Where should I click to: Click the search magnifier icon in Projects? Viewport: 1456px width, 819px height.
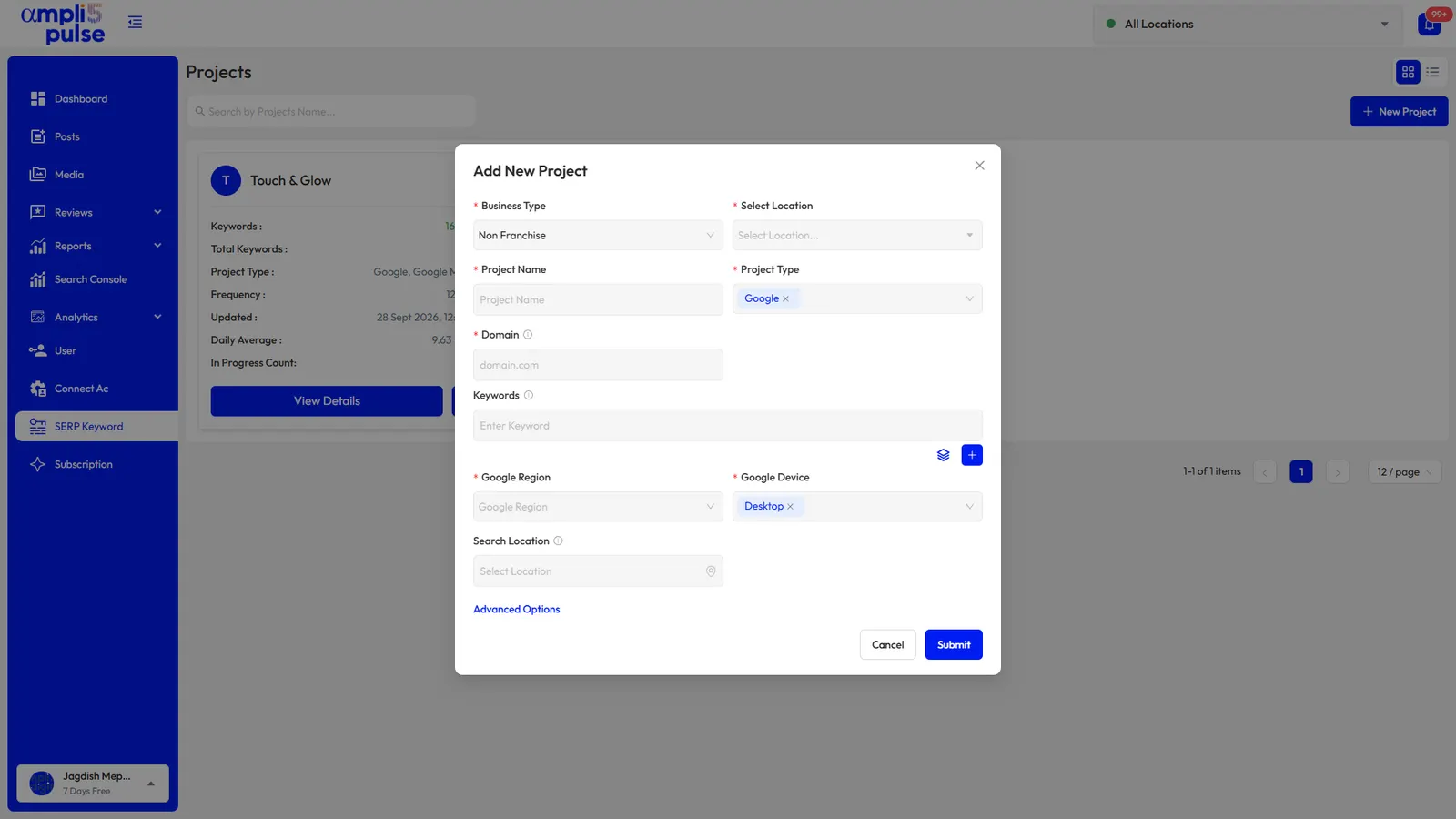click(200, 112)
